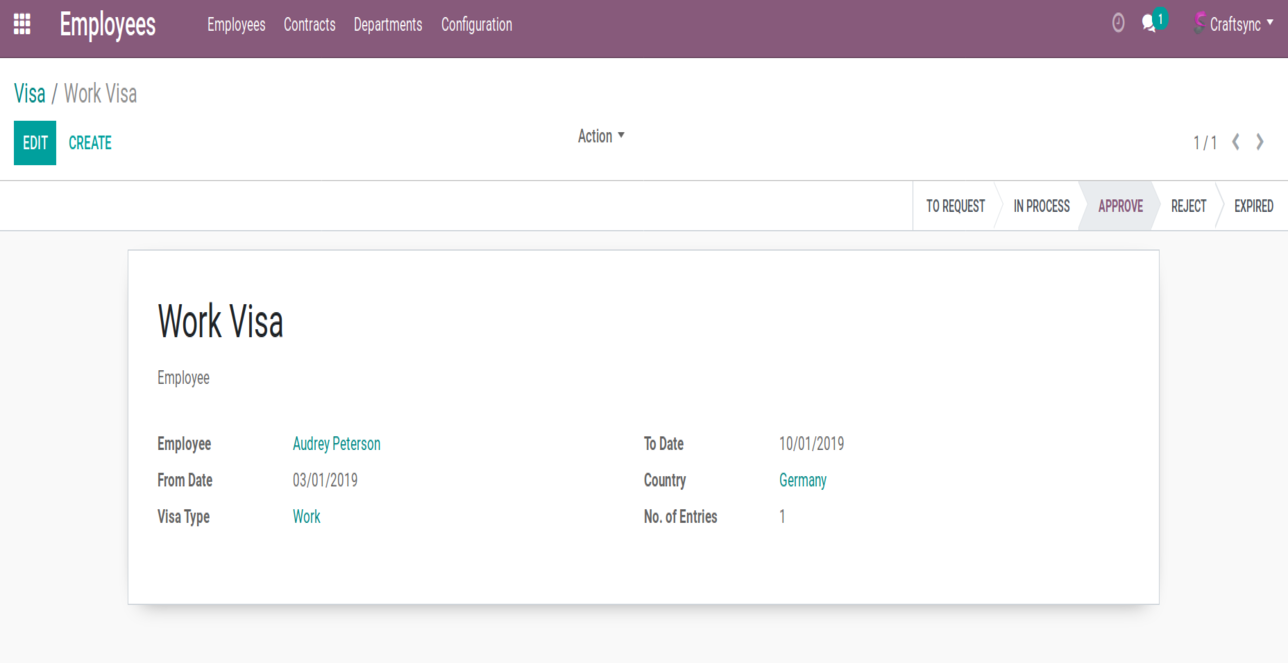
Task: Go to previous record arrow
Action: 1236,142
